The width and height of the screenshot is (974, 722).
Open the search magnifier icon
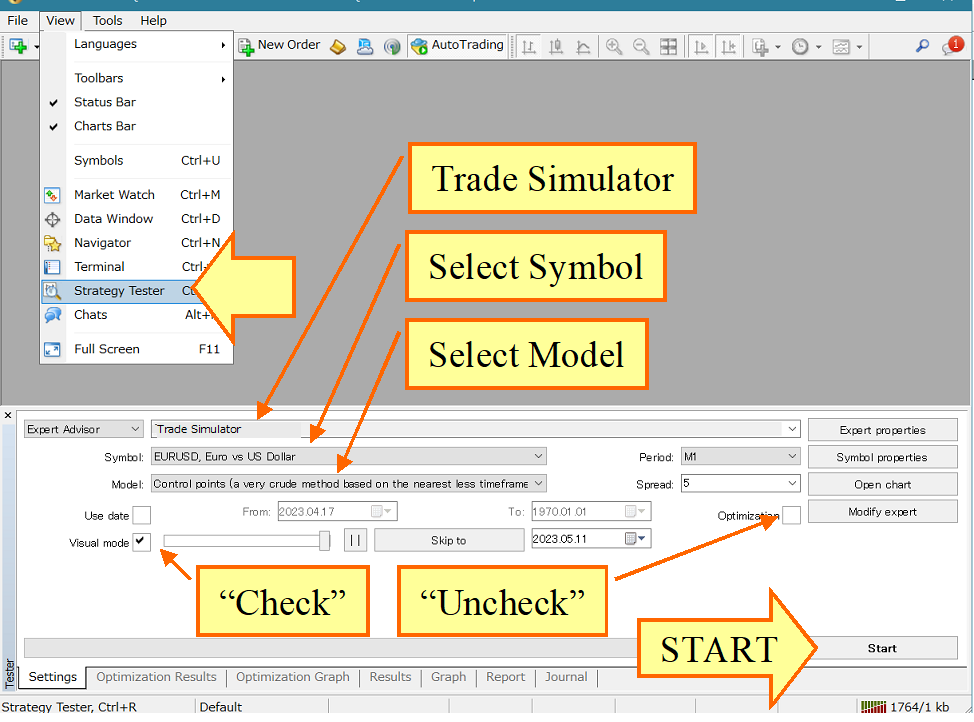tap(922, 46)
